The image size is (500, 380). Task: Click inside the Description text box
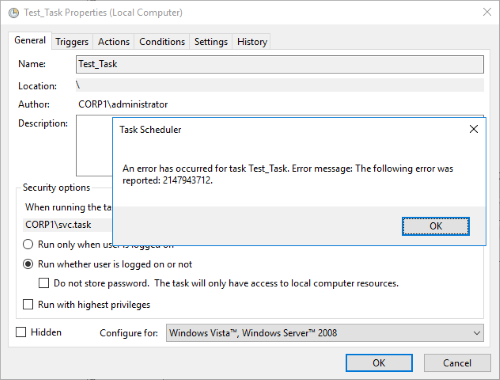(x=94, y=146)
